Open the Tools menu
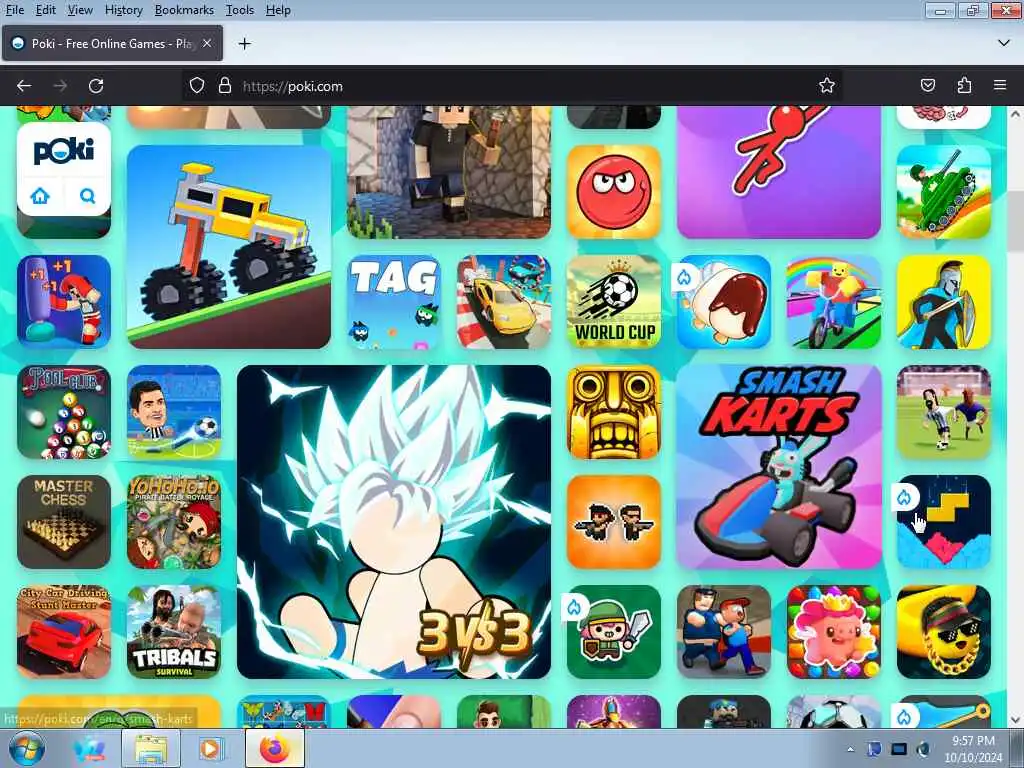 point(240,10)
